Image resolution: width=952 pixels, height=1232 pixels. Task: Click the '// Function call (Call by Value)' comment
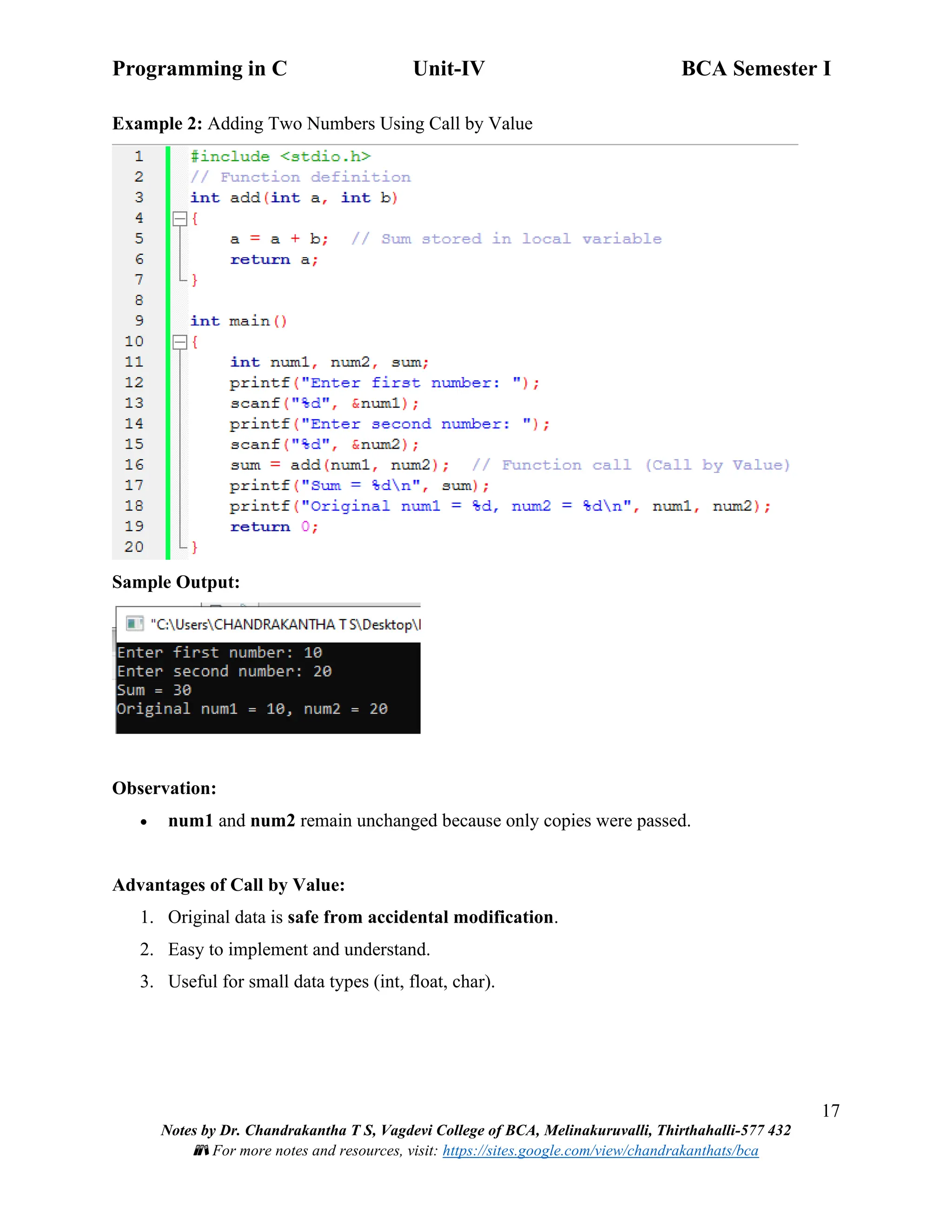click(631, 465)
